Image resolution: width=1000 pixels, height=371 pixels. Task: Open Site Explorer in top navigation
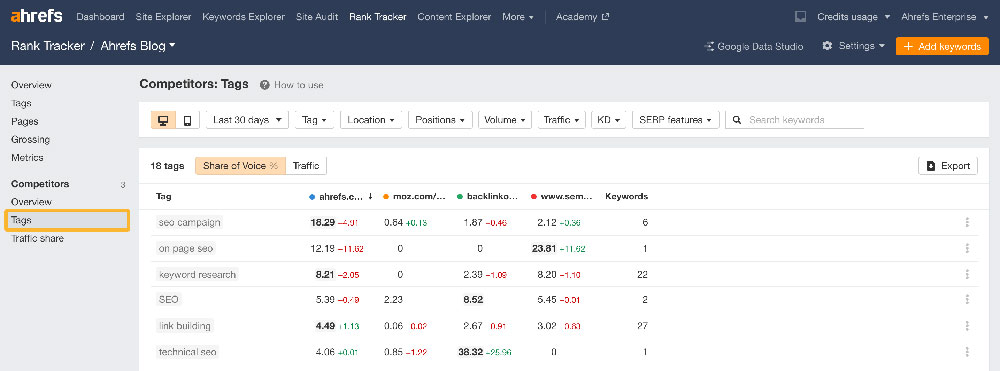pyautogui.click(x=163, y=17)
